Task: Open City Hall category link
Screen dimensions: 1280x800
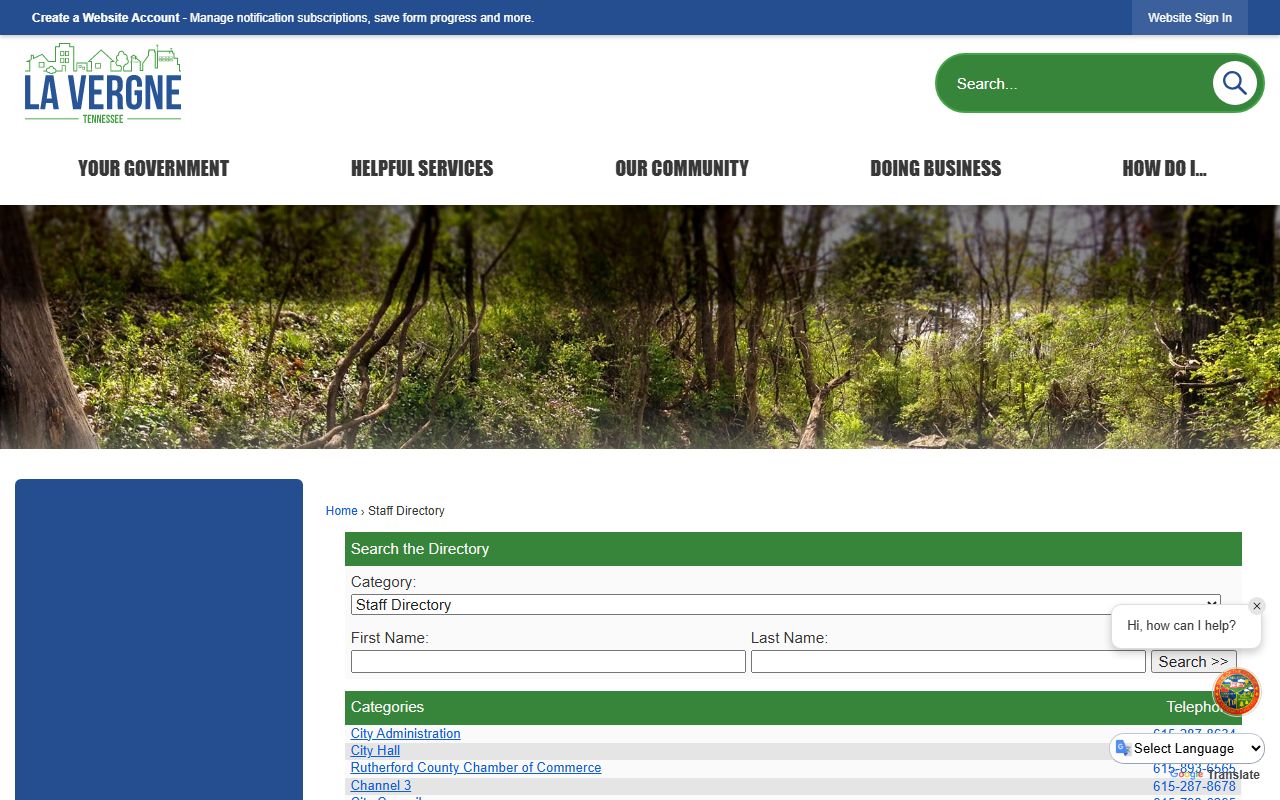Action: click(375, 751)
